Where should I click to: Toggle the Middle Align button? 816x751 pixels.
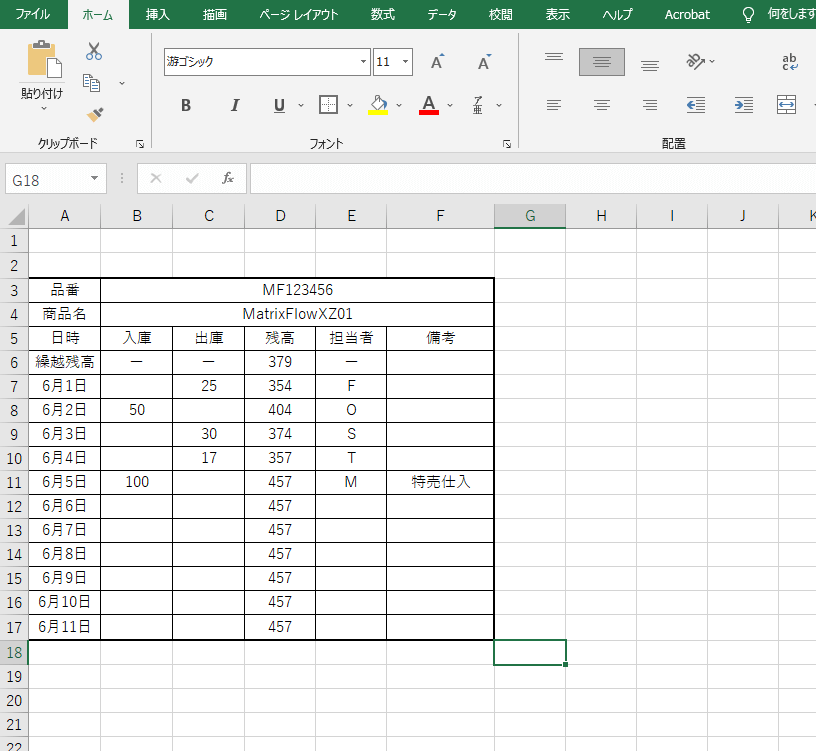(601, 62)
